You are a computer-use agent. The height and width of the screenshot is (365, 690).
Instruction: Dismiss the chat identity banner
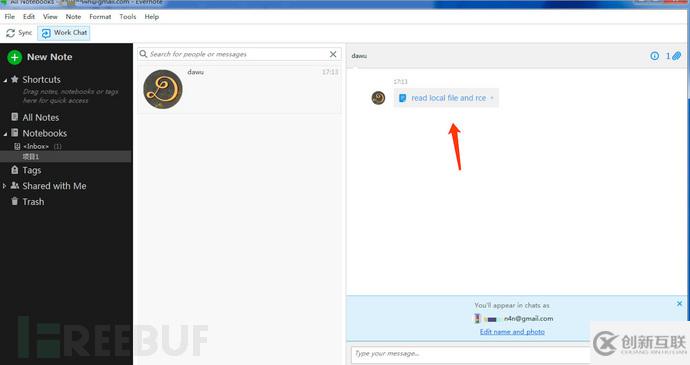coord(679,304)
